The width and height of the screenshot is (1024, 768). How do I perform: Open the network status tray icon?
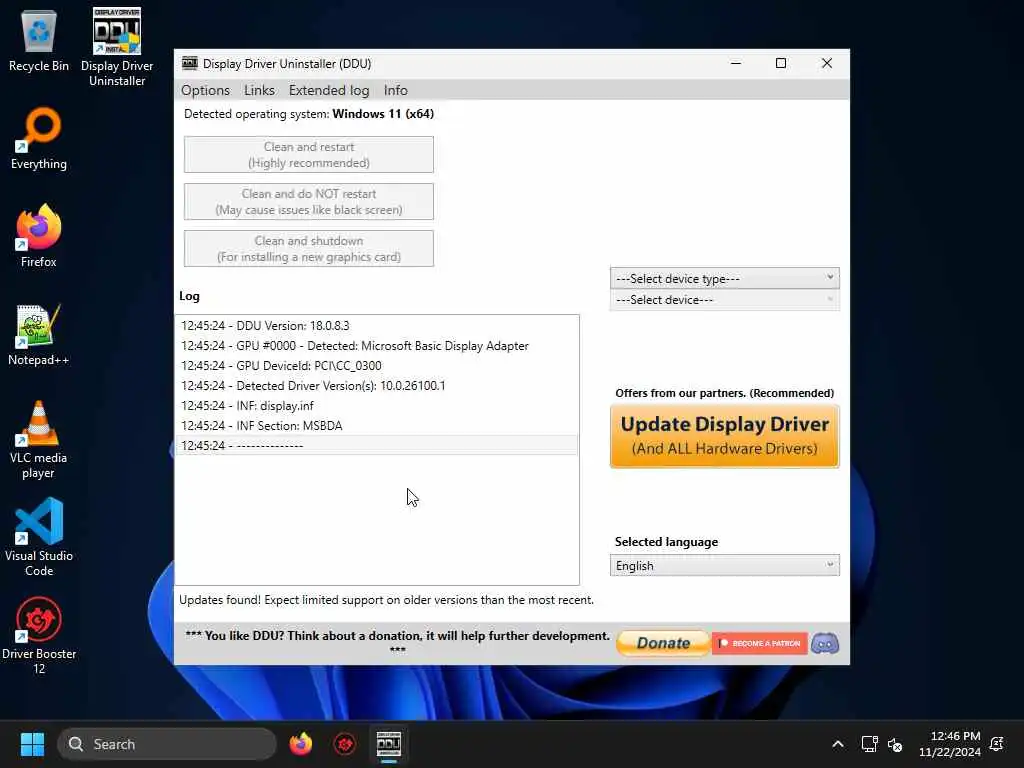(869, 744)
